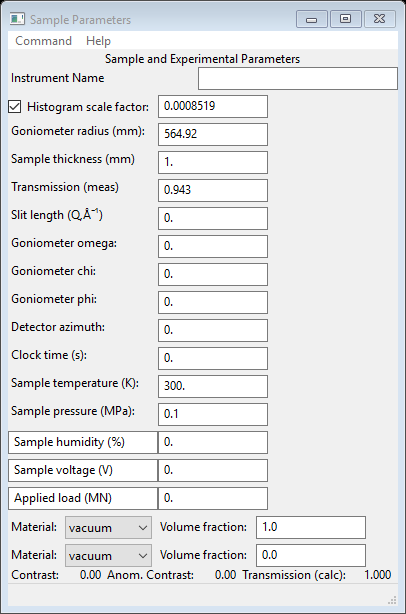This screenshot has width=406, height=614.
Task: Select the Sample pressure (MPa) field
Action: tap(213, 414)
